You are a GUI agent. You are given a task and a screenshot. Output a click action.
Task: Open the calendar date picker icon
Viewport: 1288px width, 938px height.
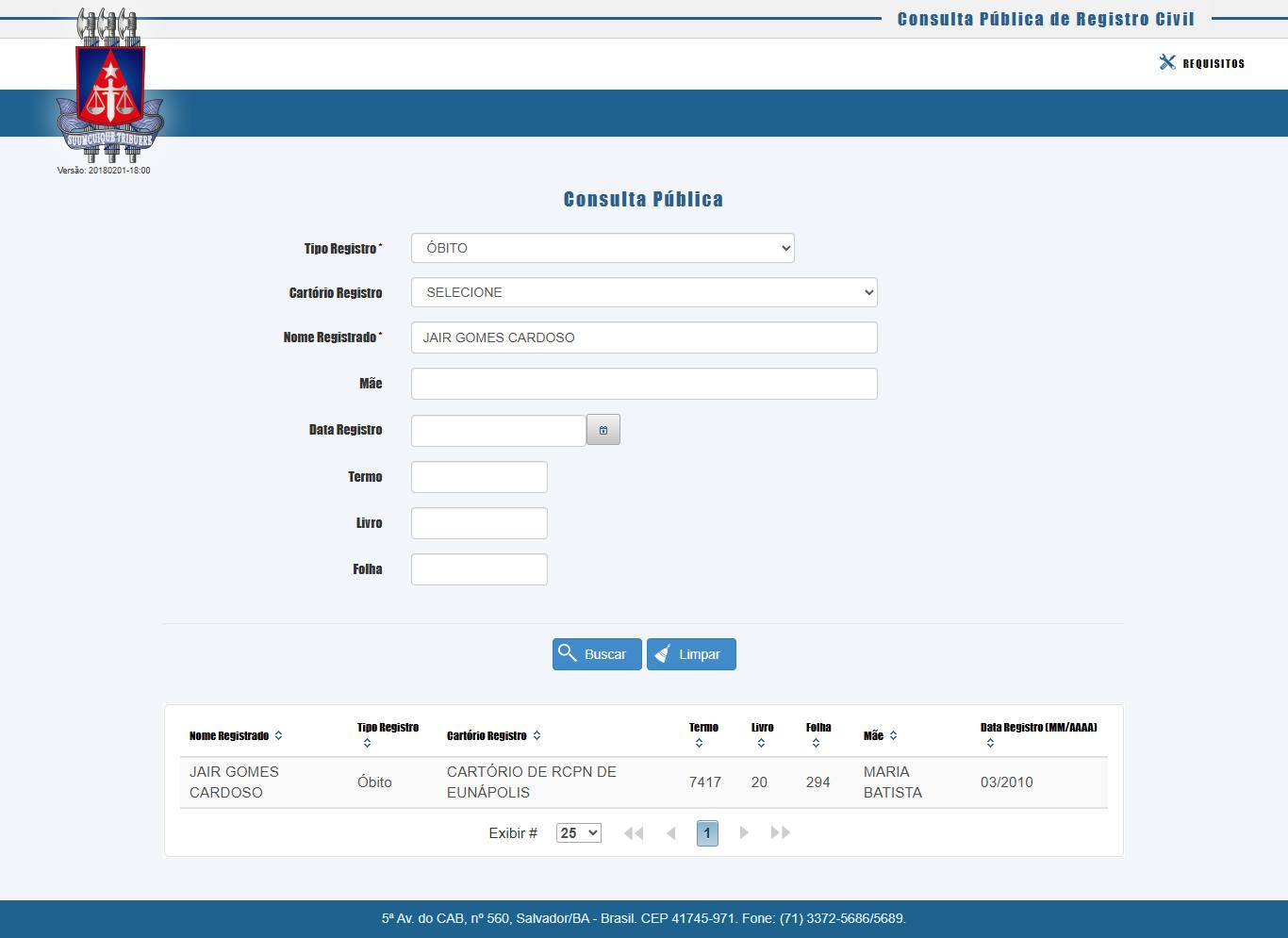[x=603, y=430]
